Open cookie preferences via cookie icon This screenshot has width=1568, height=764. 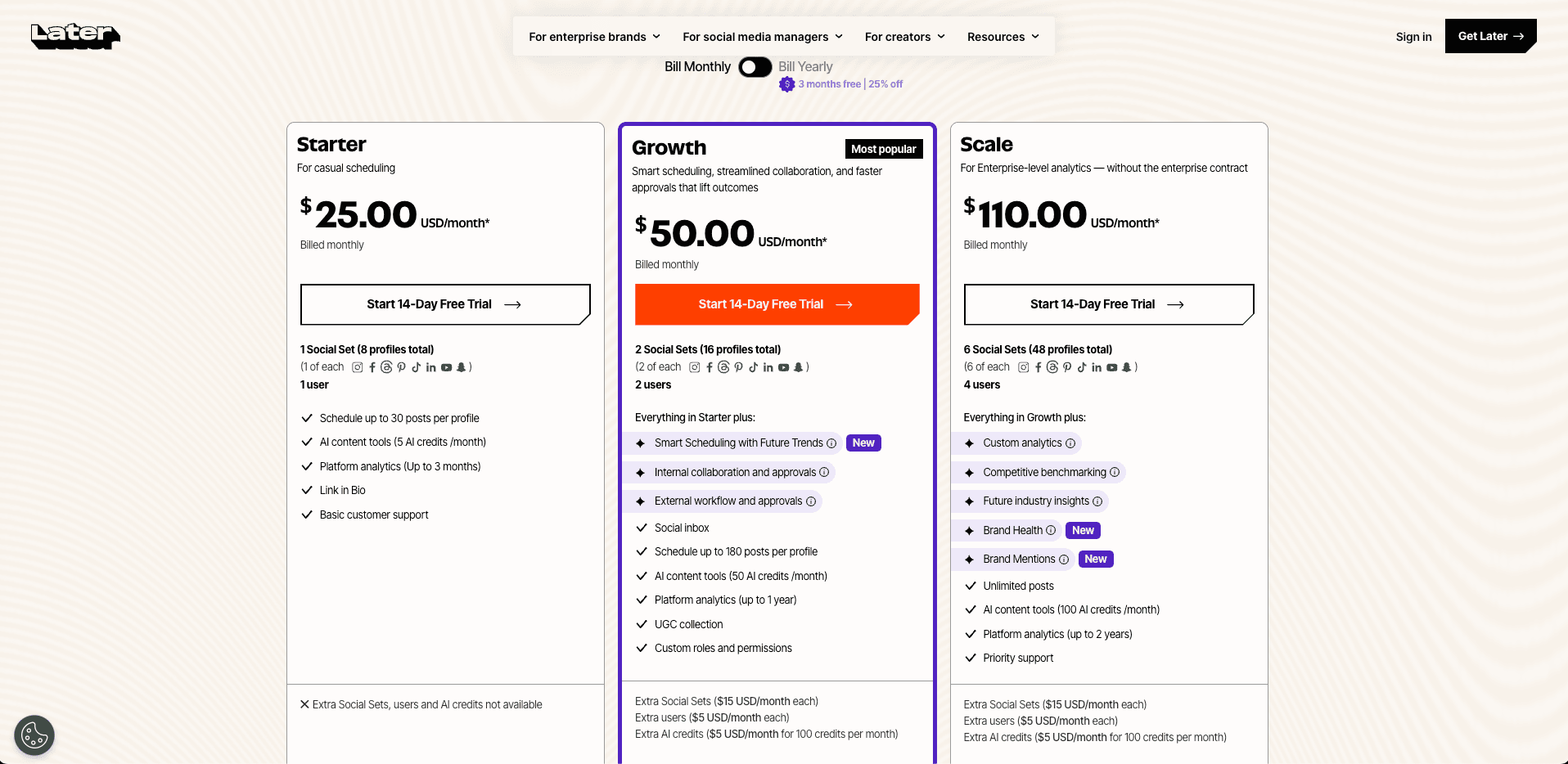click(x=34, y=735)
